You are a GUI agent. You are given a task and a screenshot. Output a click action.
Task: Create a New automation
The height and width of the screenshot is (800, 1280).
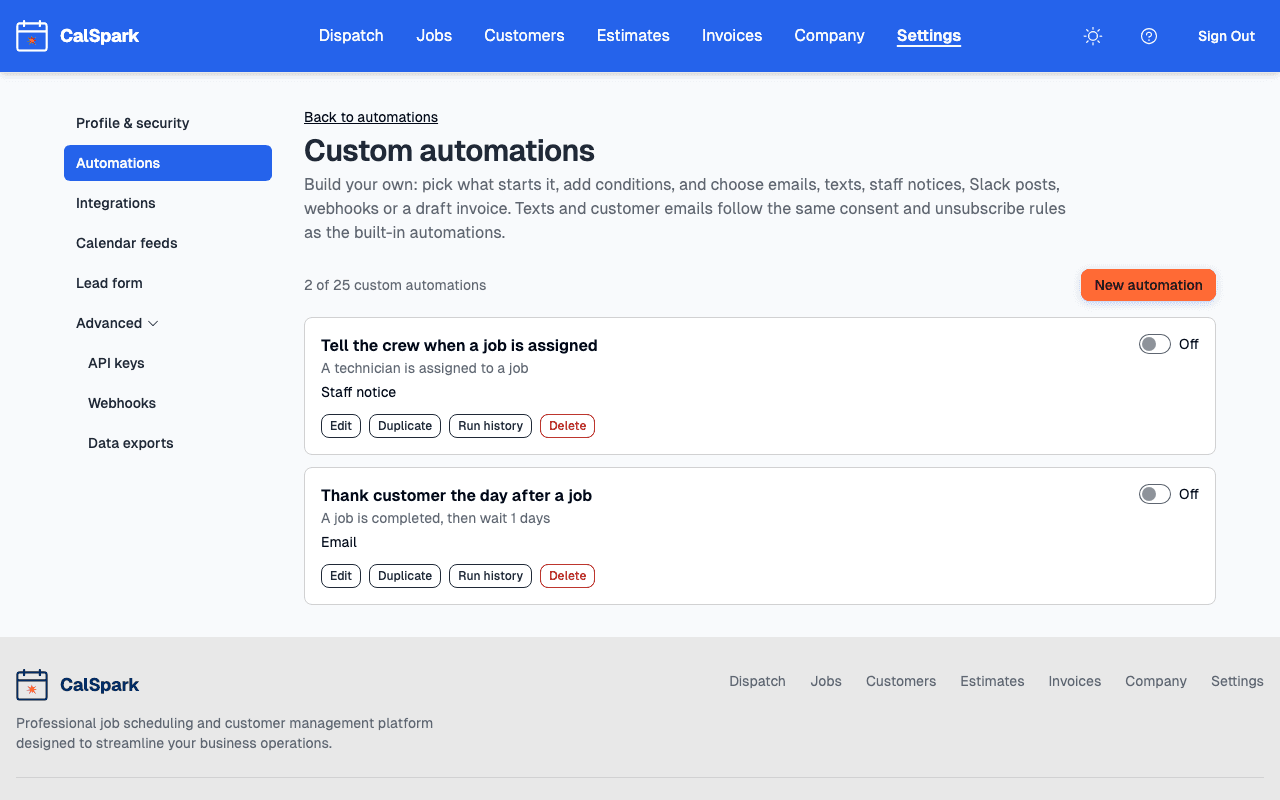coord(1148,285)
